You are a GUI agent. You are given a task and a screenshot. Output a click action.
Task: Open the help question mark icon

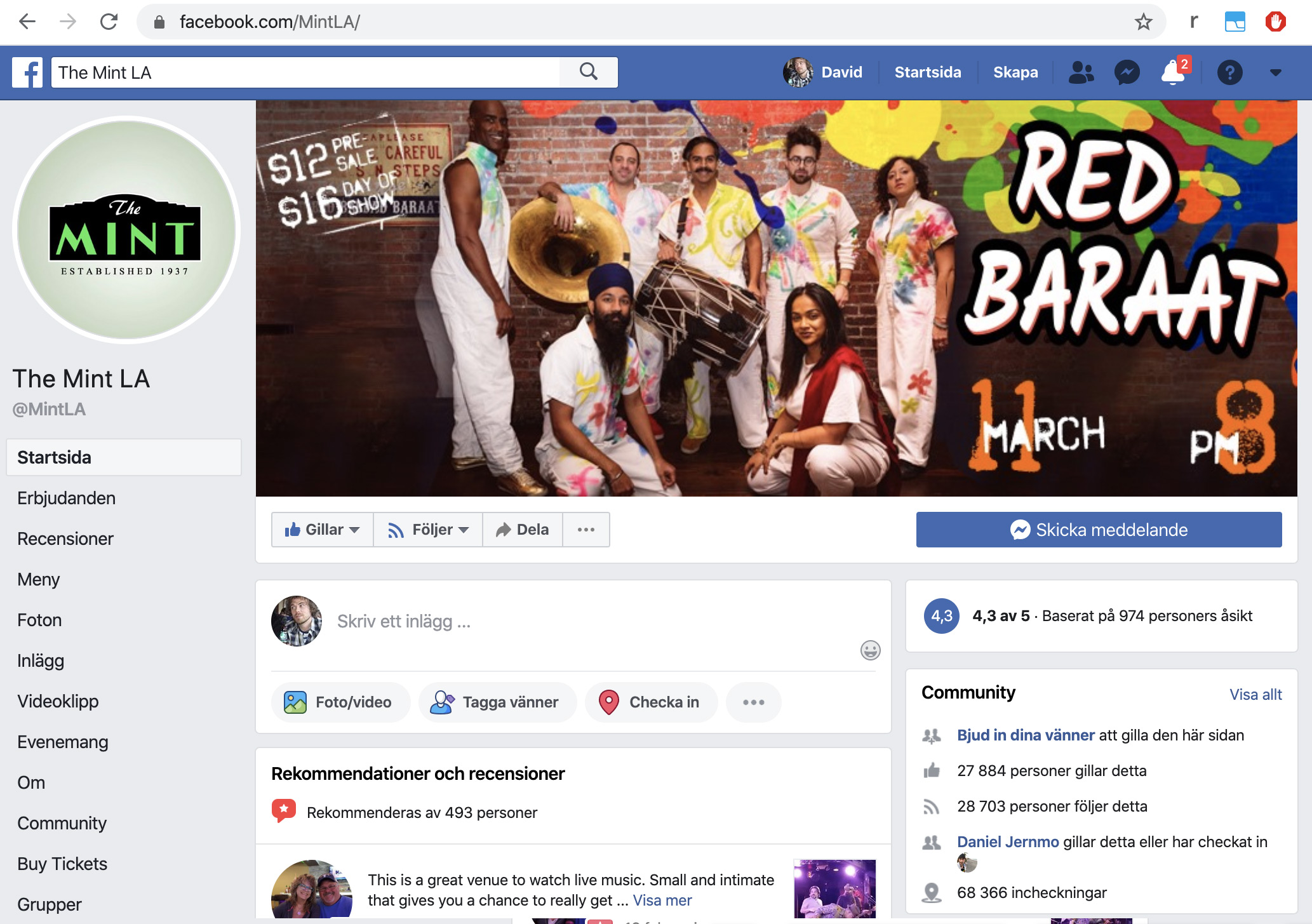click(x=1229, y=72)
